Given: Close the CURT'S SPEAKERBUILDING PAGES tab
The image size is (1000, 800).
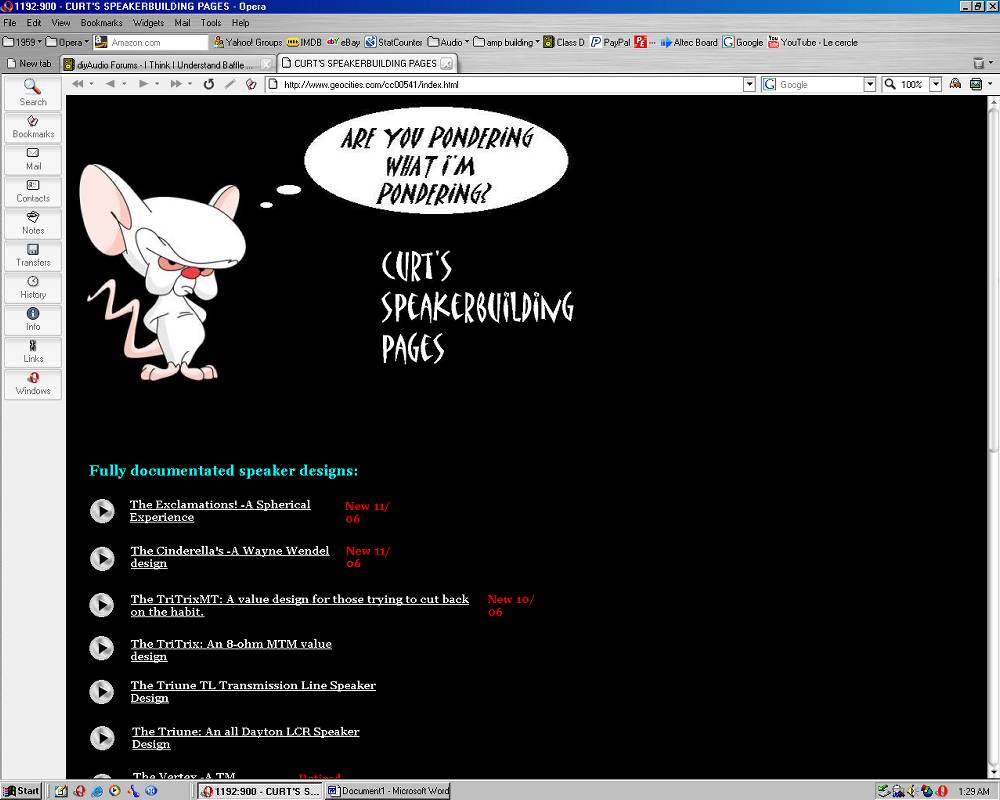Looking at the screenshot, I should click(x=446, y=63).
